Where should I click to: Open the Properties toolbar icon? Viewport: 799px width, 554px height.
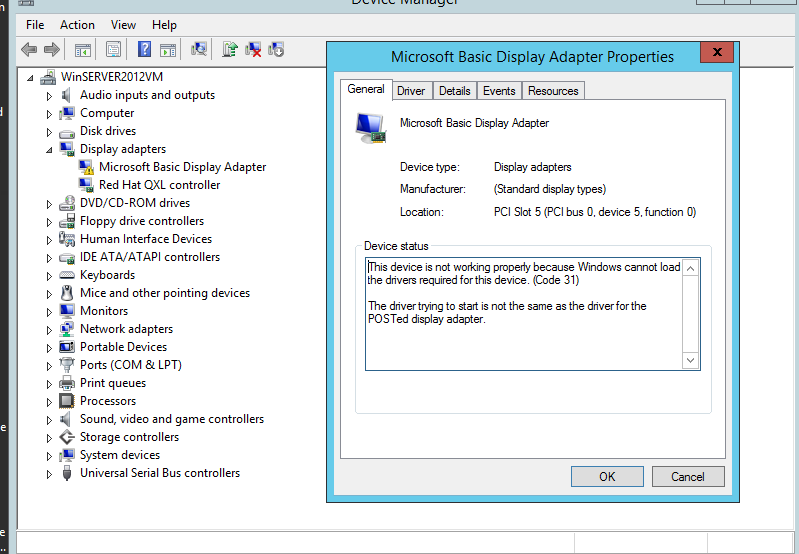[x=113, y=49]
